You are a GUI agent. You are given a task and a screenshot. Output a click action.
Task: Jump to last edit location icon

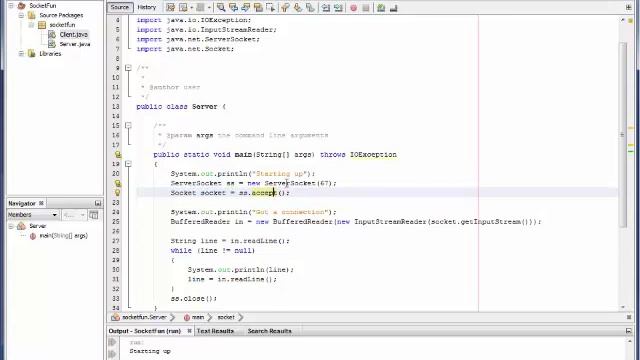point(170,7)
